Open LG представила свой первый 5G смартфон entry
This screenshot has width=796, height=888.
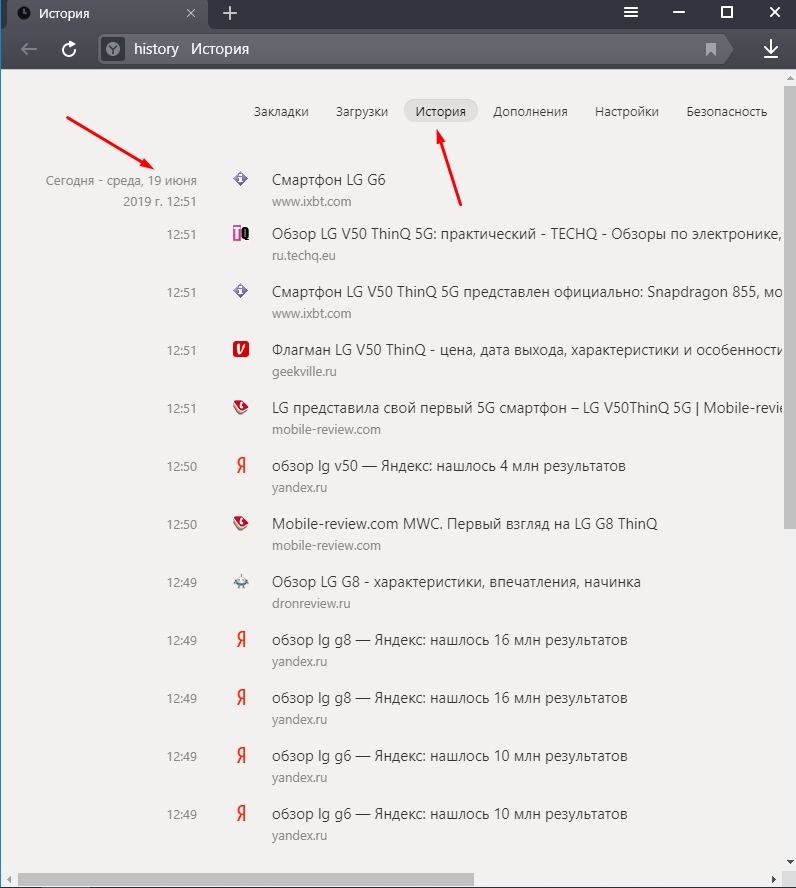[527, 408]
